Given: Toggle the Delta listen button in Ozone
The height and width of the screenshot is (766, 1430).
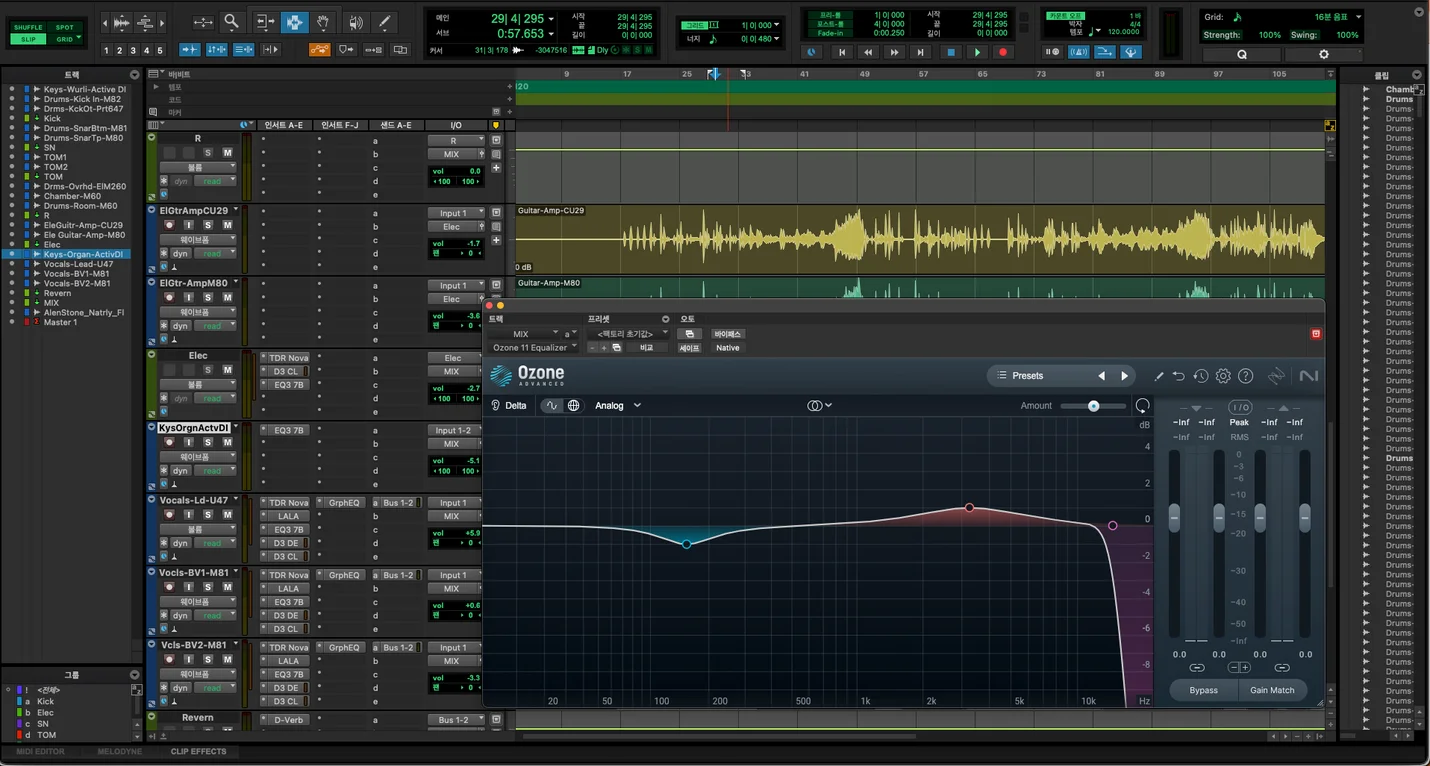Looking at the screenshot, I should point(508,406).
